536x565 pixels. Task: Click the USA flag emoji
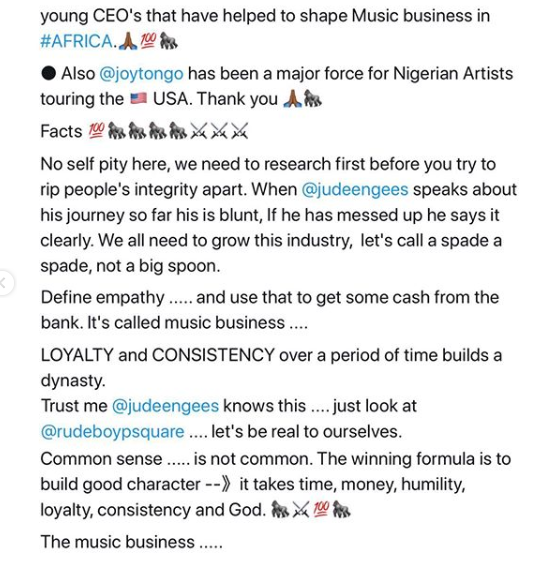(x=138, y=98)
